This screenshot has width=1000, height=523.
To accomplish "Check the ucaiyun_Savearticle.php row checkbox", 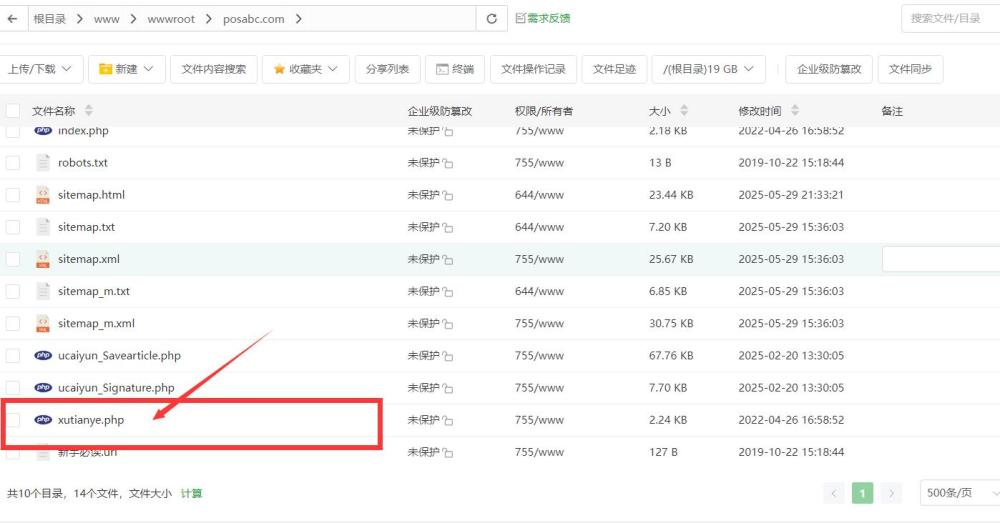I will [13, 355].
